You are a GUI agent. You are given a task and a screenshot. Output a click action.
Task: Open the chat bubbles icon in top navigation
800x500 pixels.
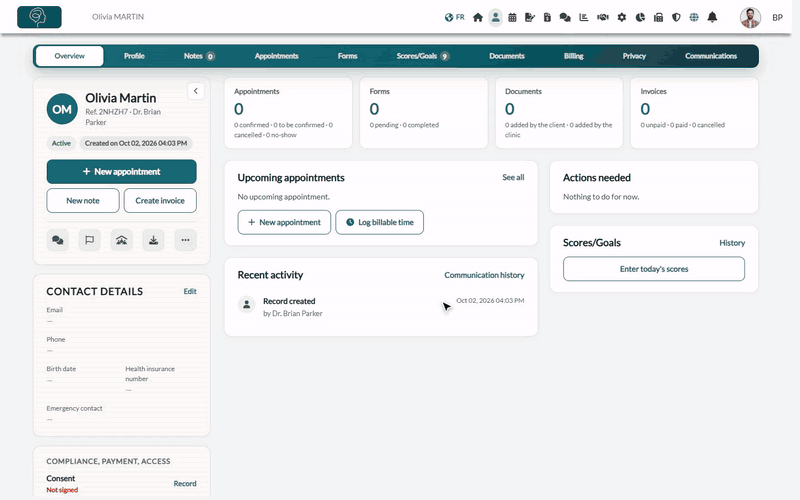click(x=565, y=17)
